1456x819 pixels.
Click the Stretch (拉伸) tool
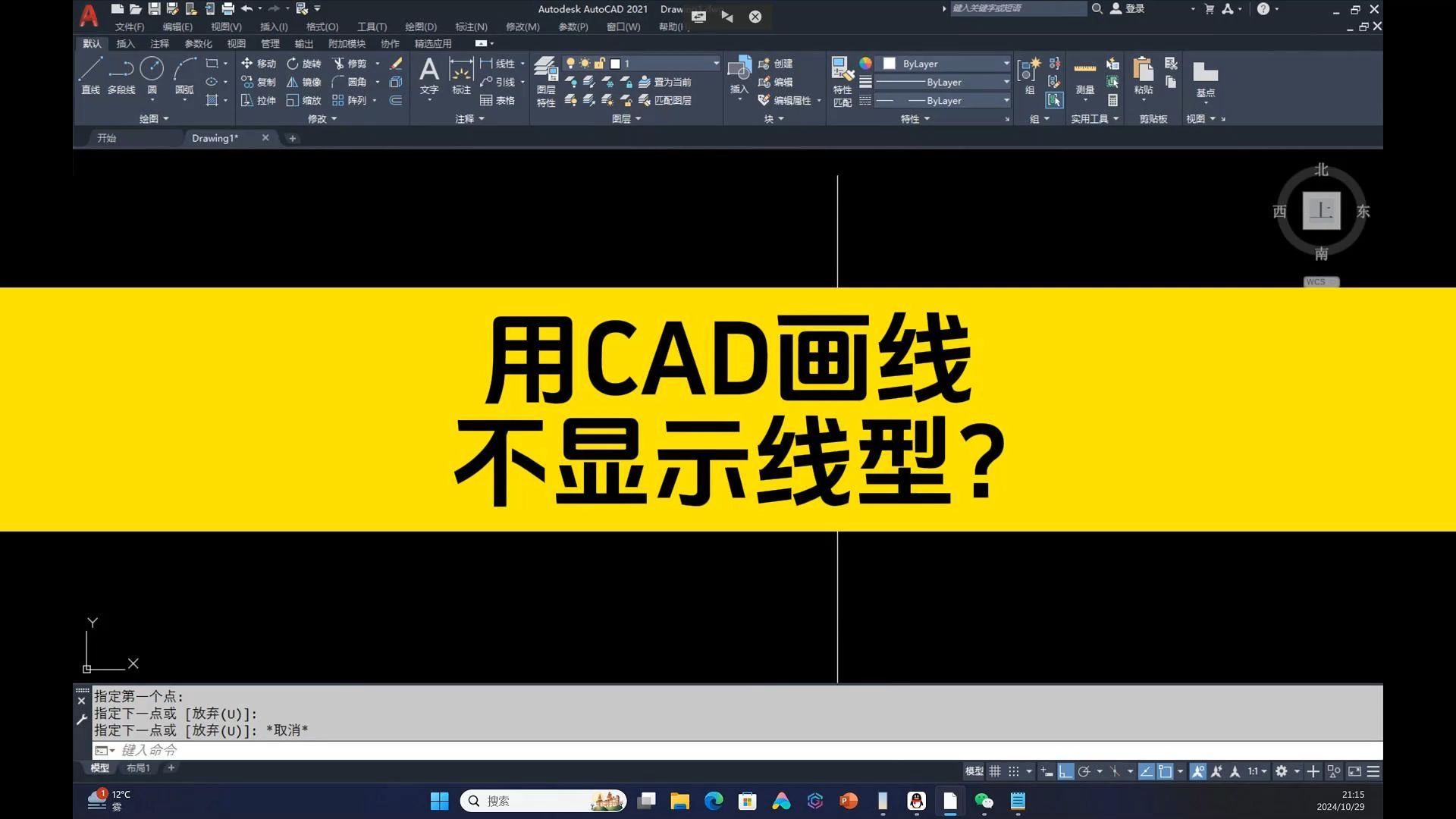(259, 100)
